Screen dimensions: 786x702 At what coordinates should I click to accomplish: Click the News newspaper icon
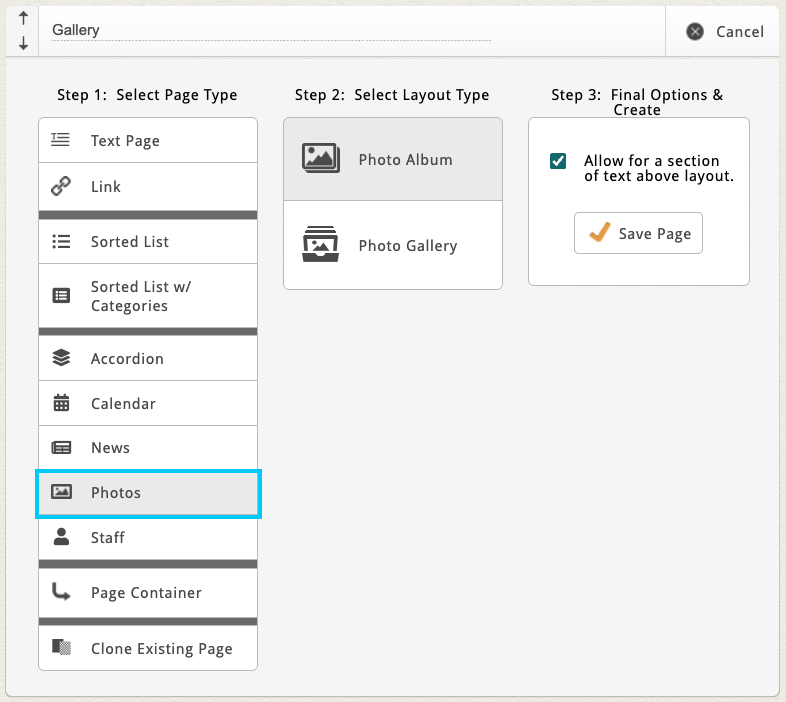pos(61,448)
